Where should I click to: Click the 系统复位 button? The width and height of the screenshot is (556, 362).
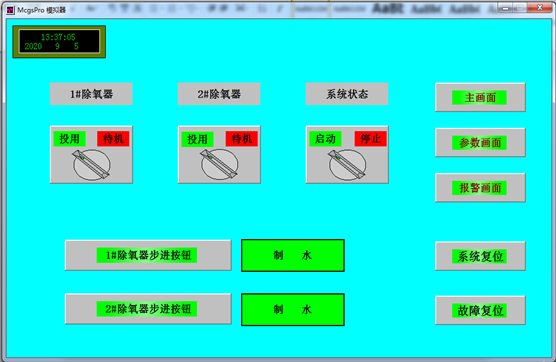(x=480, y=256)
